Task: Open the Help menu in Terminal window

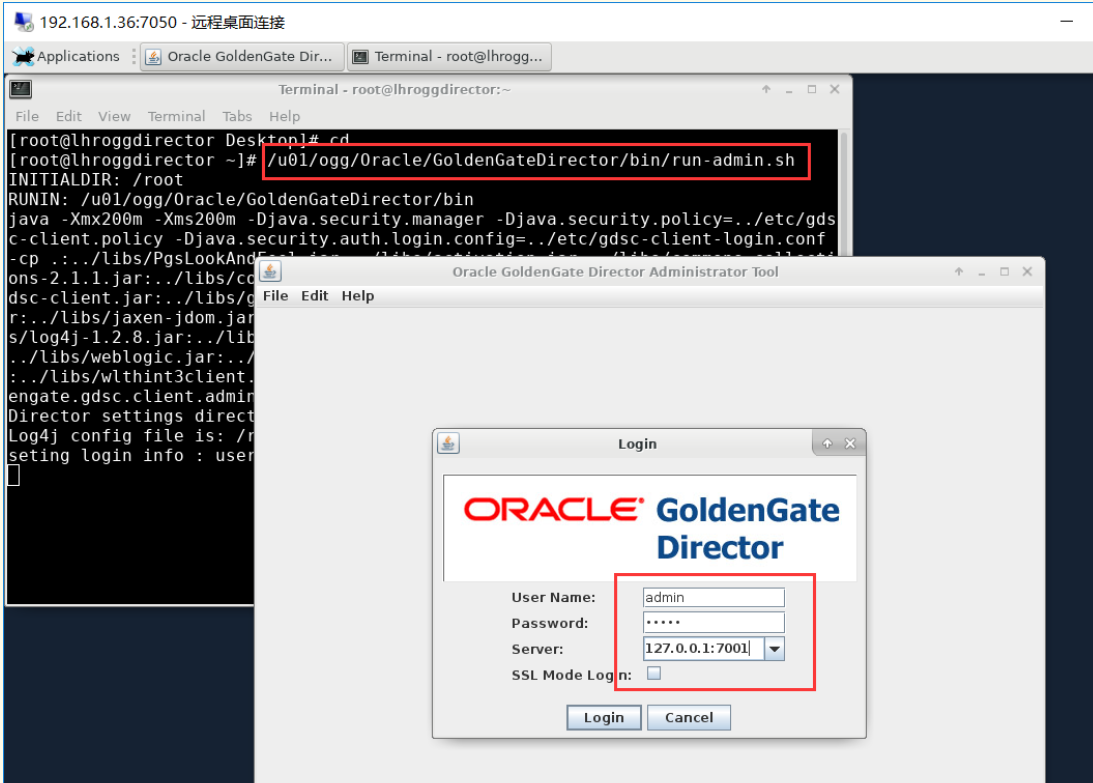Action: pos(284,116)
